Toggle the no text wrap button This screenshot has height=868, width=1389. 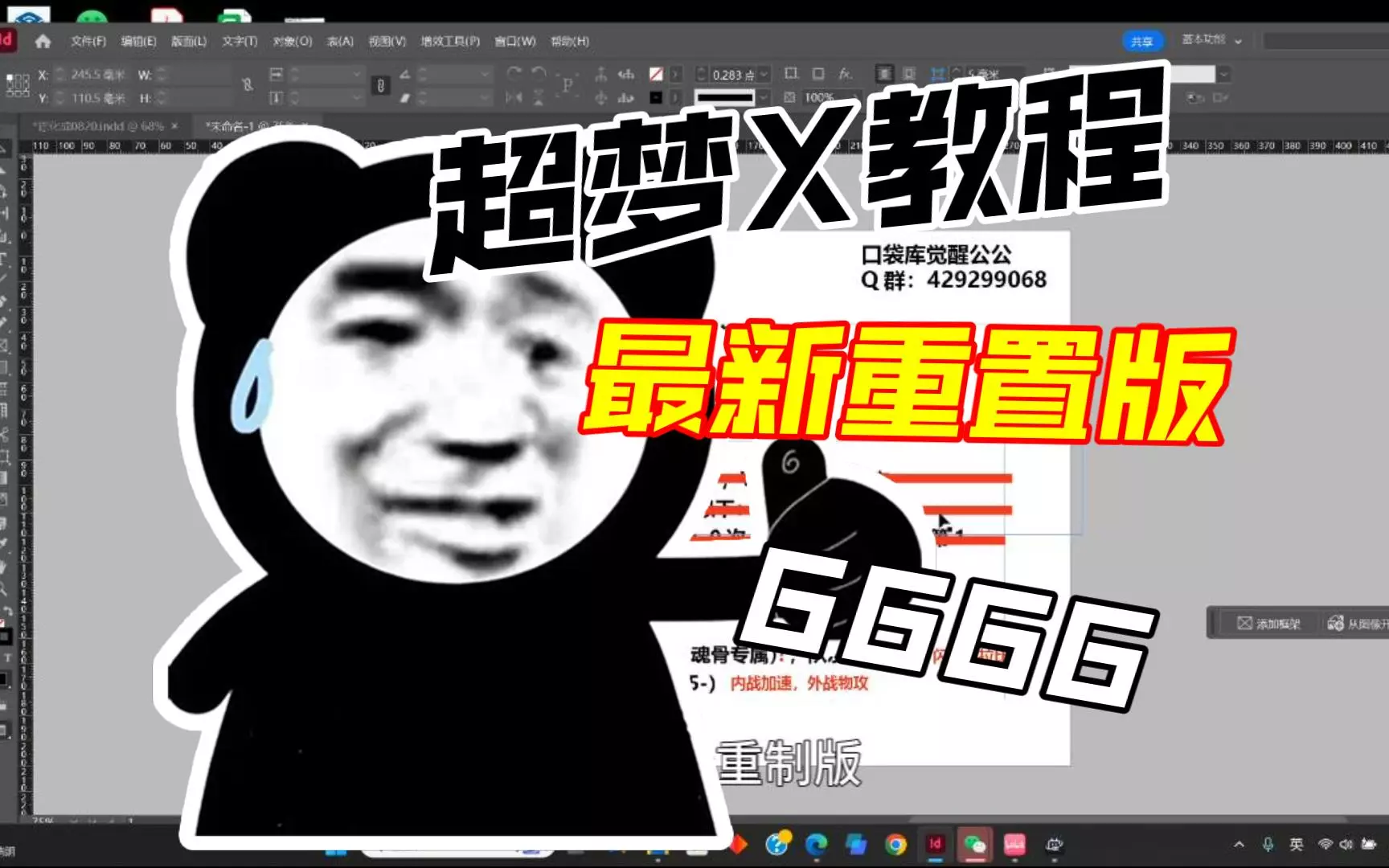pos(884,74)
